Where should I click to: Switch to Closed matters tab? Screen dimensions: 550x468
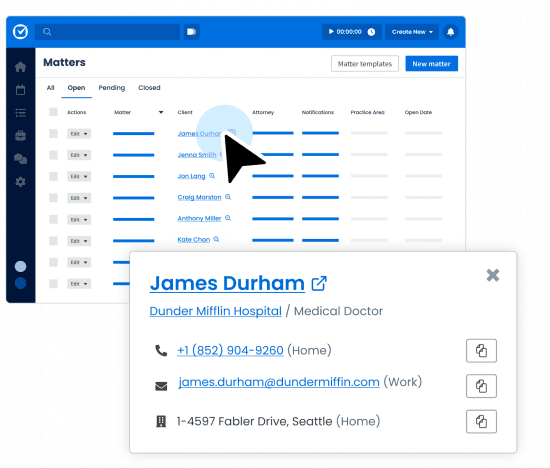(x=149, y=88)
